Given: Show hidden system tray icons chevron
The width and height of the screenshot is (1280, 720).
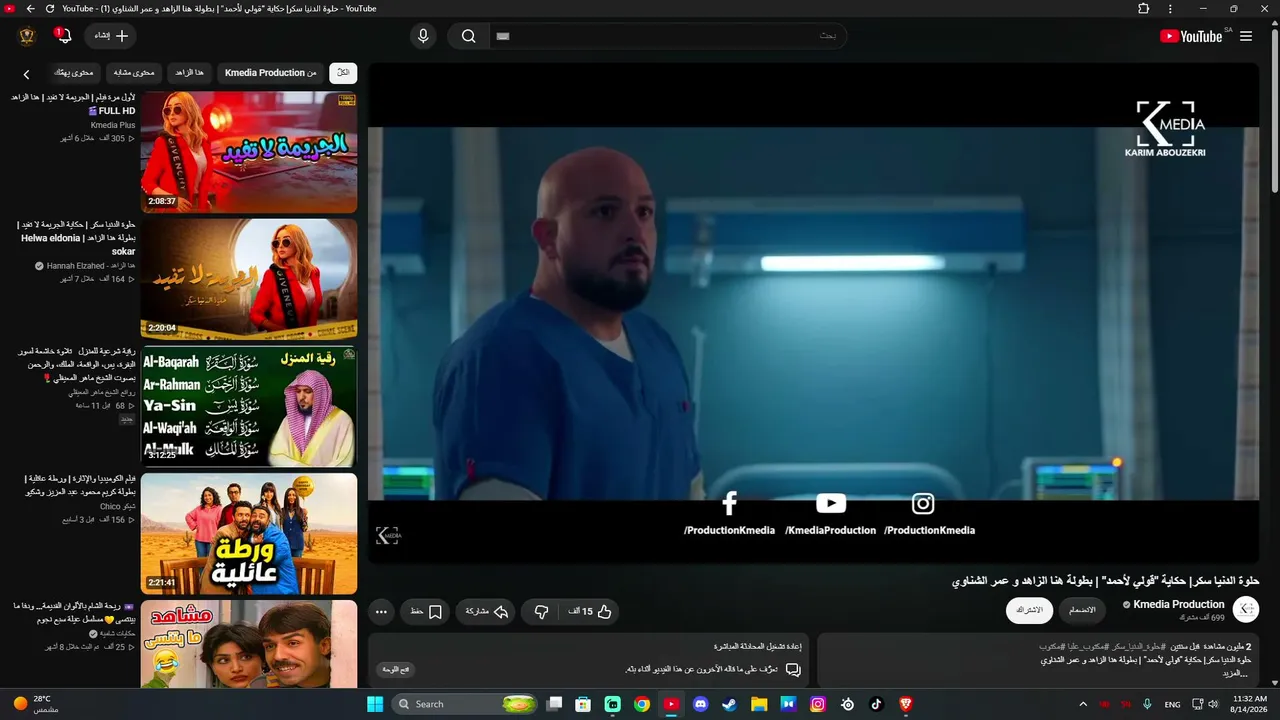Looking at the screenshot, I should [x=1083, y=704].
